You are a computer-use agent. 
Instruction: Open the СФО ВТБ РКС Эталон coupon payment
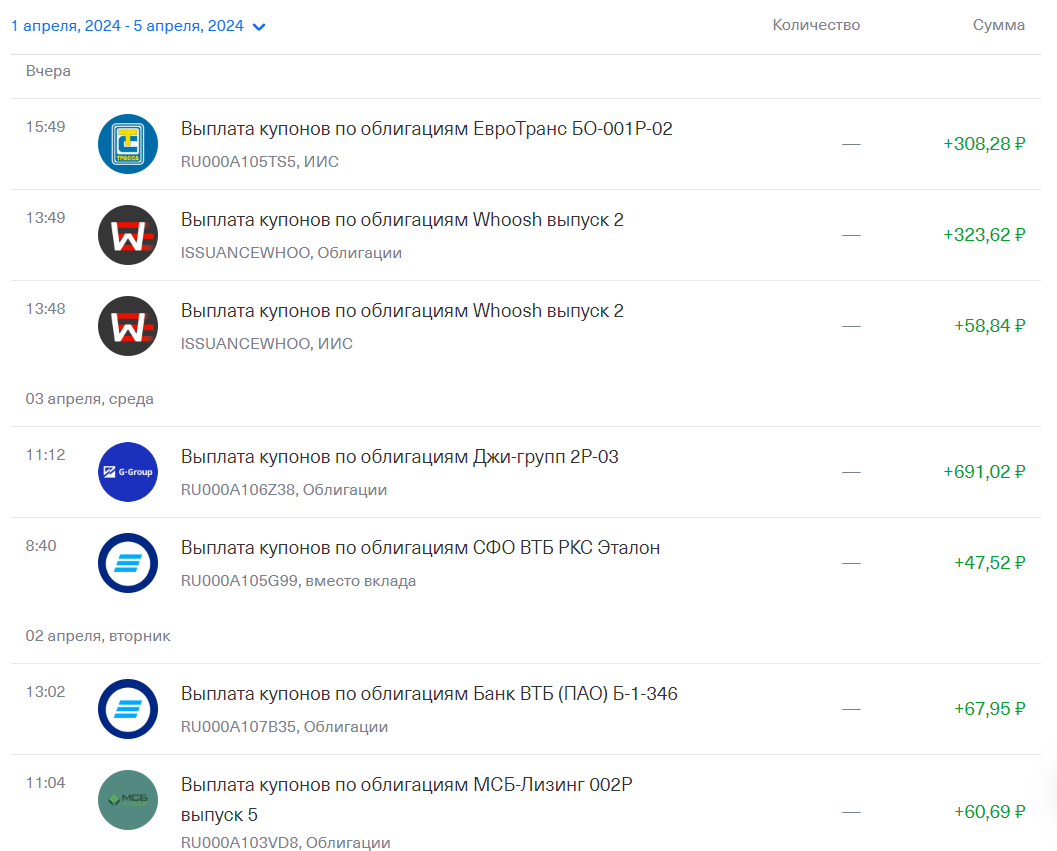click(526, 563)
